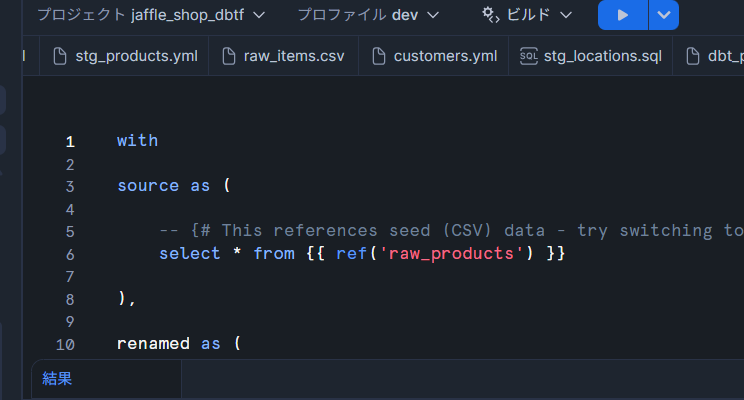
Task: Select the stg_locations.sql tab
Action: pos(591,56)
